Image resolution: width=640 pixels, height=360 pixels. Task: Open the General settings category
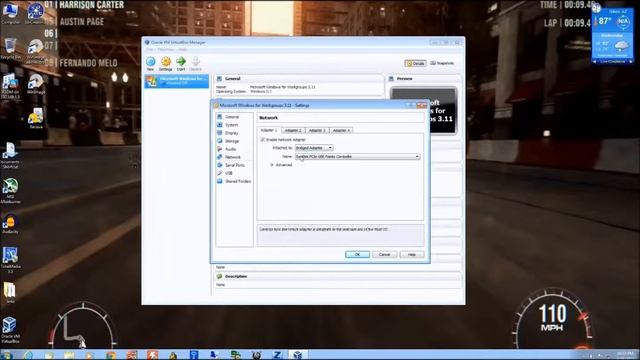coord(232,117)
